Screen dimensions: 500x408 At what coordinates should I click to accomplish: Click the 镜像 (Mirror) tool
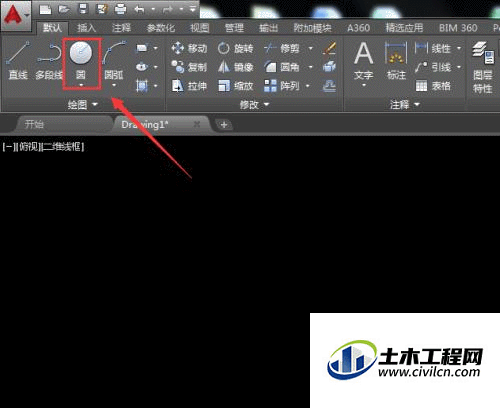coord(236,67)
